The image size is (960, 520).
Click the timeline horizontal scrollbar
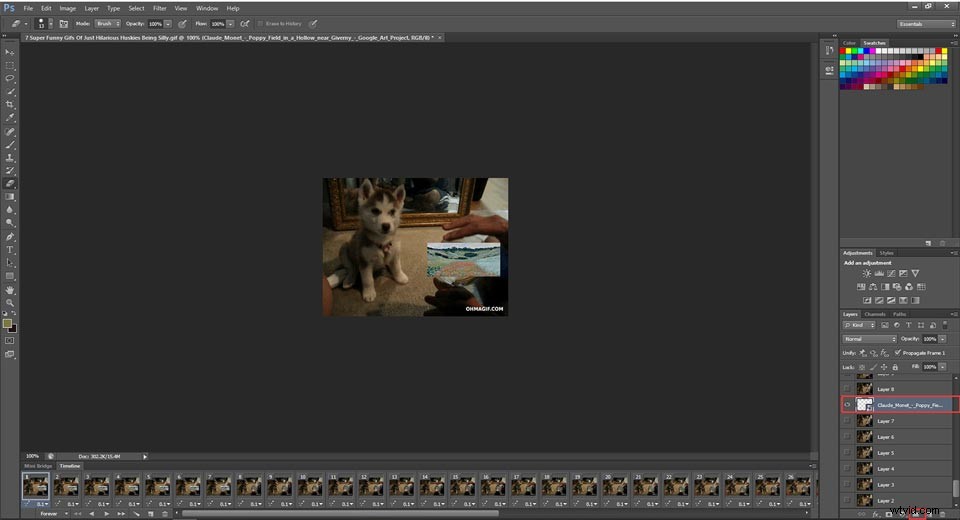(x=340, y=513)
